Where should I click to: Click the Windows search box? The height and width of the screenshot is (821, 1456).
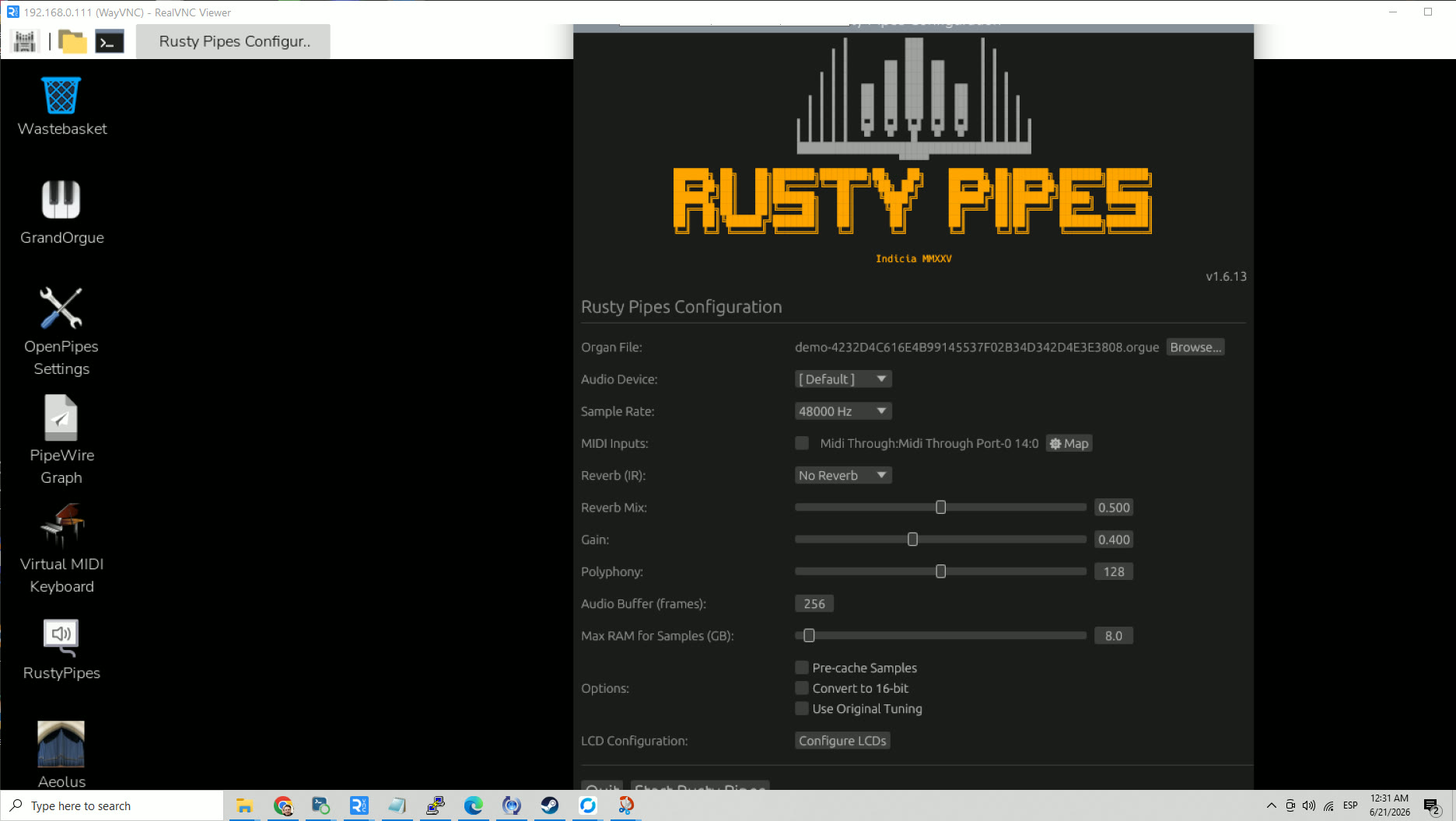click(x=113, y=806)
